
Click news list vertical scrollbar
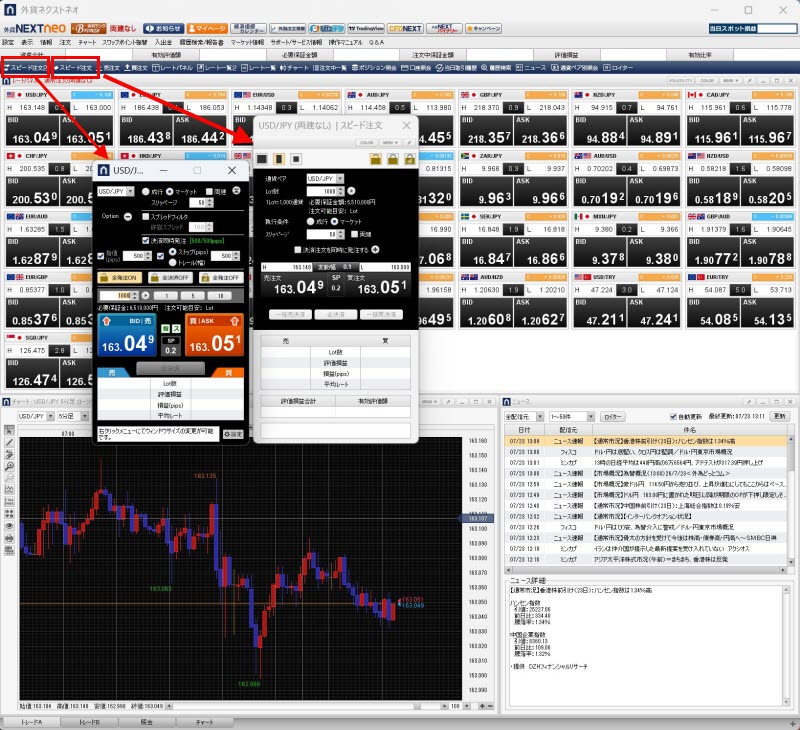[791, 500]
